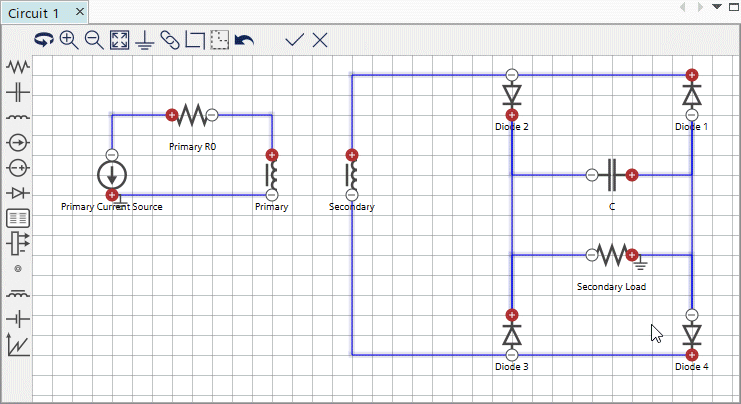This screenshot has height=404, width=741.
Task: Click the chain link icon in toolbar
Action: [x=170, y=40]
